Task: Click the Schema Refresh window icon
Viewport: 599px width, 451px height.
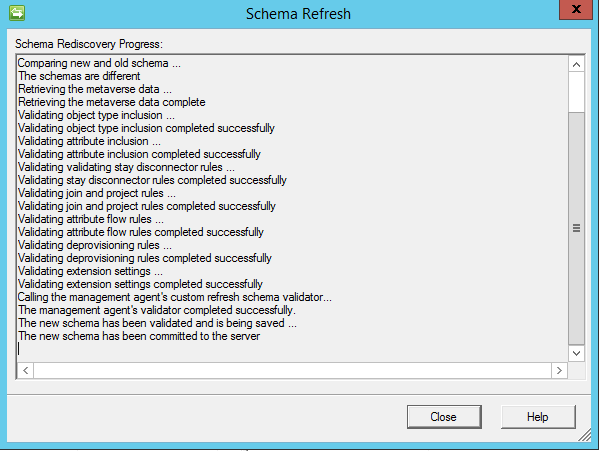Action: (17, 13)
